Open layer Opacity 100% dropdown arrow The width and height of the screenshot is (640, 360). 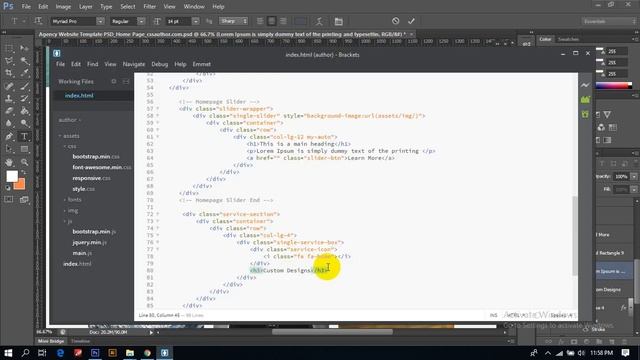(x=634, y=177)
